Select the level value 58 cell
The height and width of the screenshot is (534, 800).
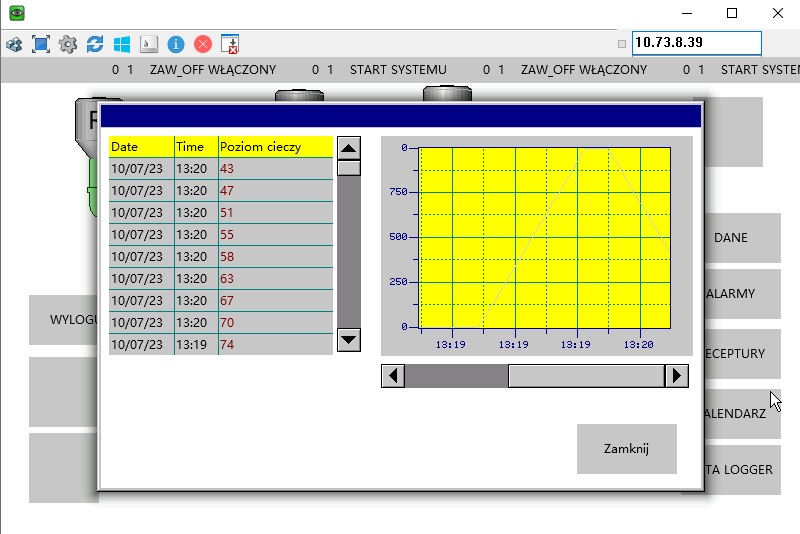point(276,257)
